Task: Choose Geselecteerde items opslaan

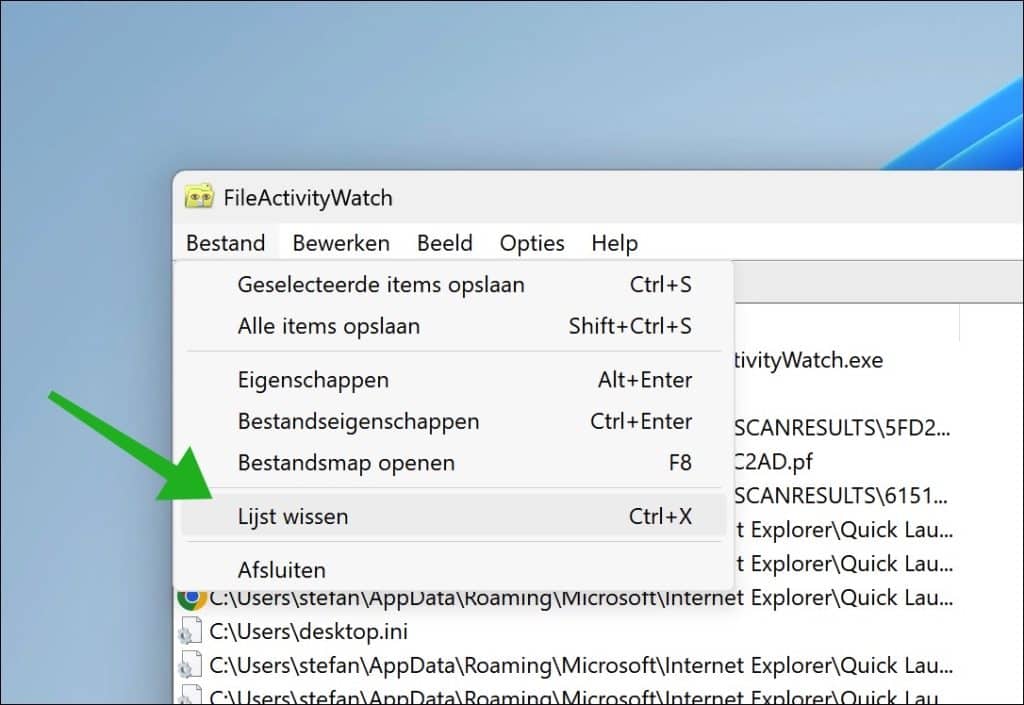Action: tap(454, 285)
